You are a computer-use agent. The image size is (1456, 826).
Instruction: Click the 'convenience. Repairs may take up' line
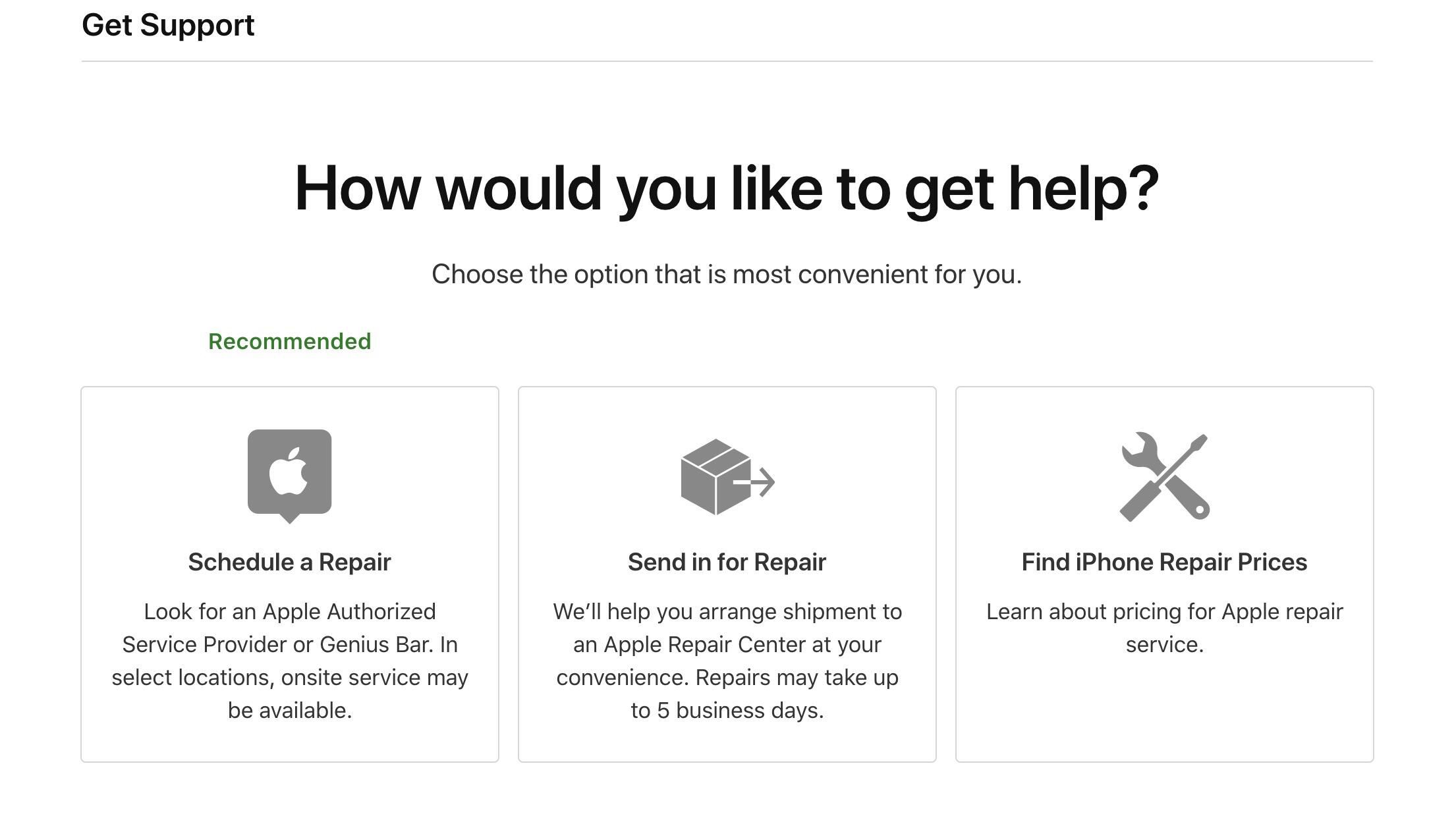point(727,677)
